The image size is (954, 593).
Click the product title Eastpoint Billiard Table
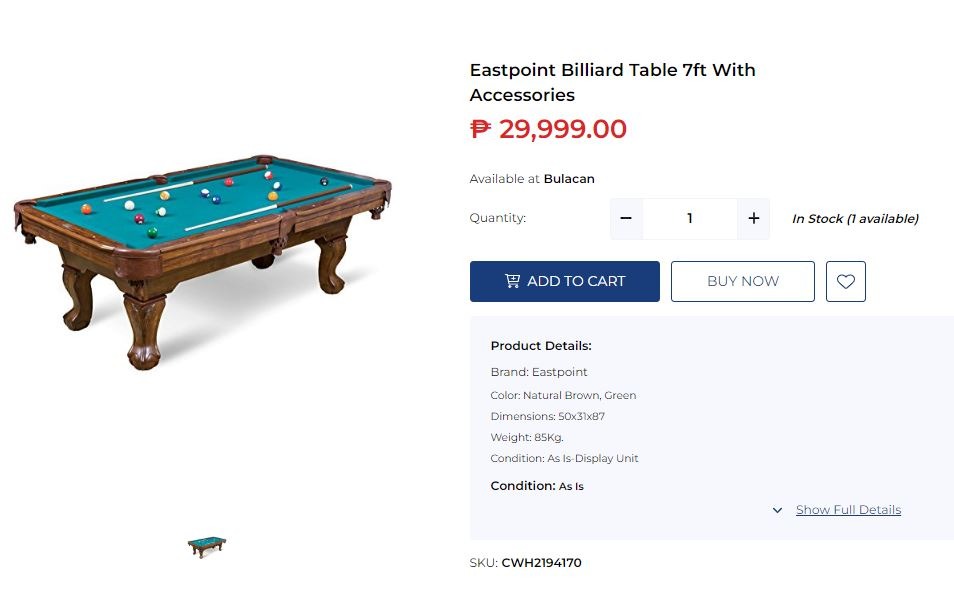pyautogui.click(x=612, y=82)
